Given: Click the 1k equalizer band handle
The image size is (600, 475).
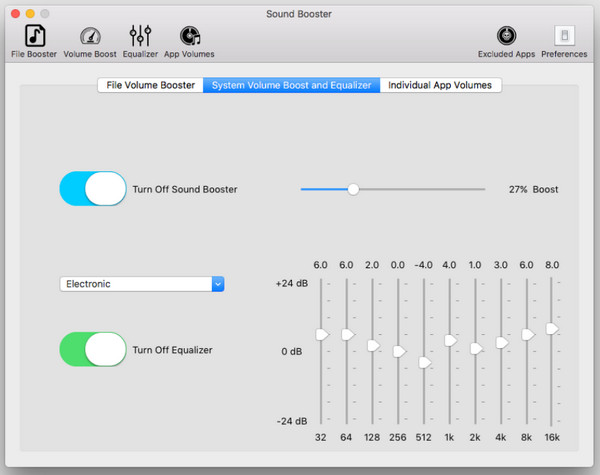Looking at the screenshot, I should pos(450,341).
